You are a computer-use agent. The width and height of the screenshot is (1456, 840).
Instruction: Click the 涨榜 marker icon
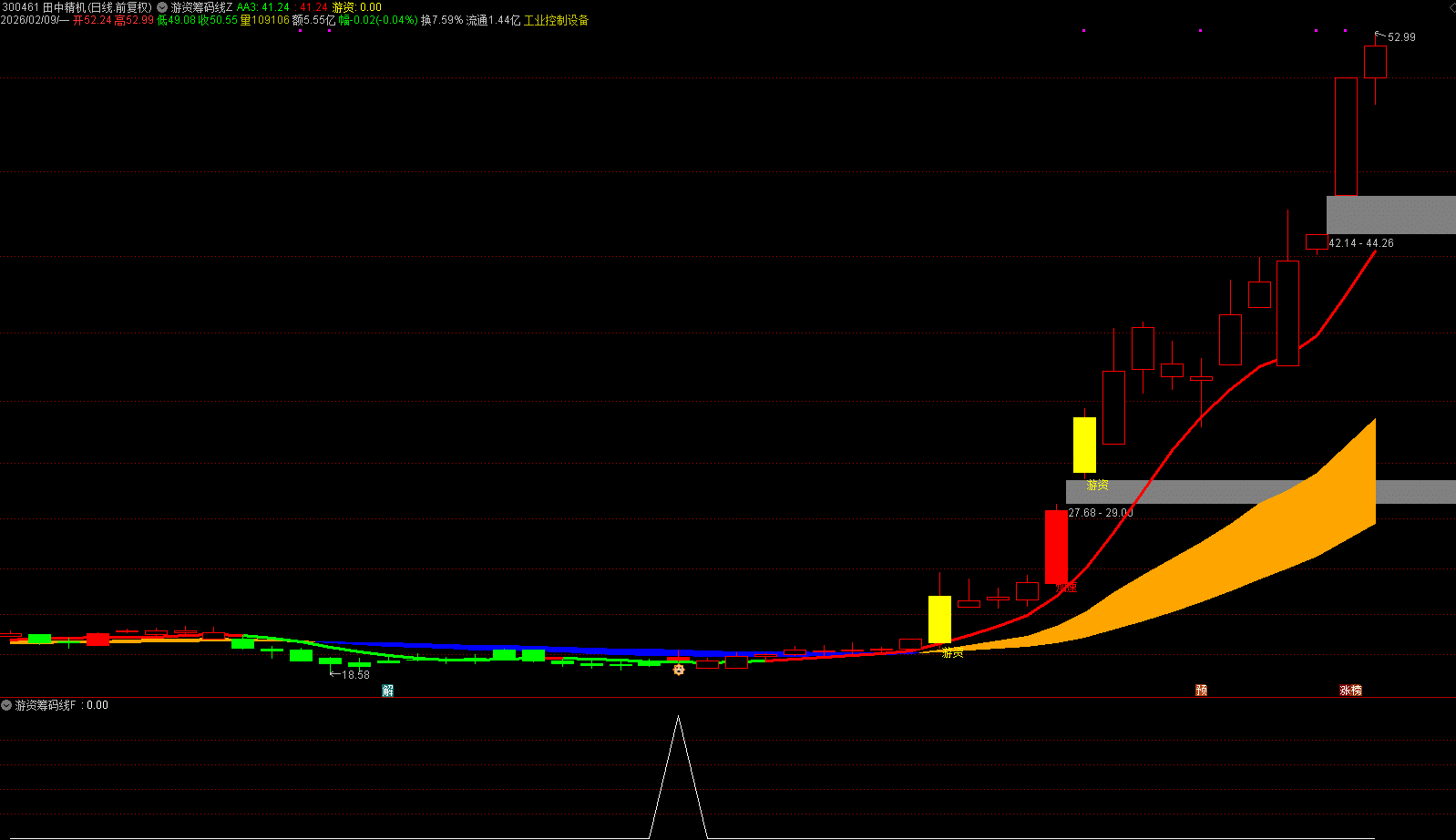(1350, 691)
